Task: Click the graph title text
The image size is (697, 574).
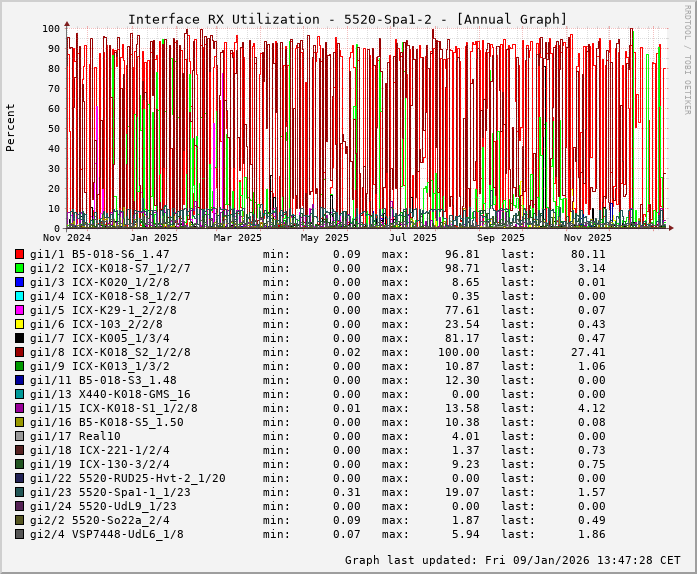Action: click(347, 19)
